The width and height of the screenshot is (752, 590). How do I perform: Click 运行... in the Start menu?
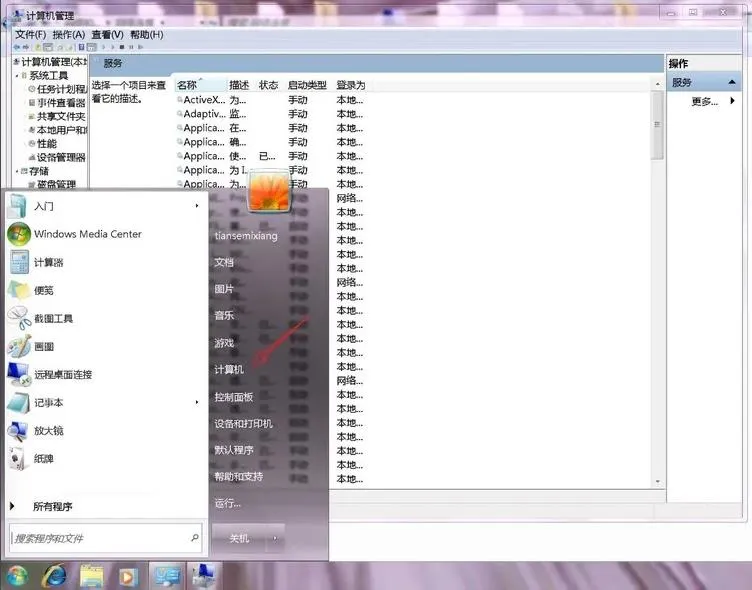(x=227, y=503)
